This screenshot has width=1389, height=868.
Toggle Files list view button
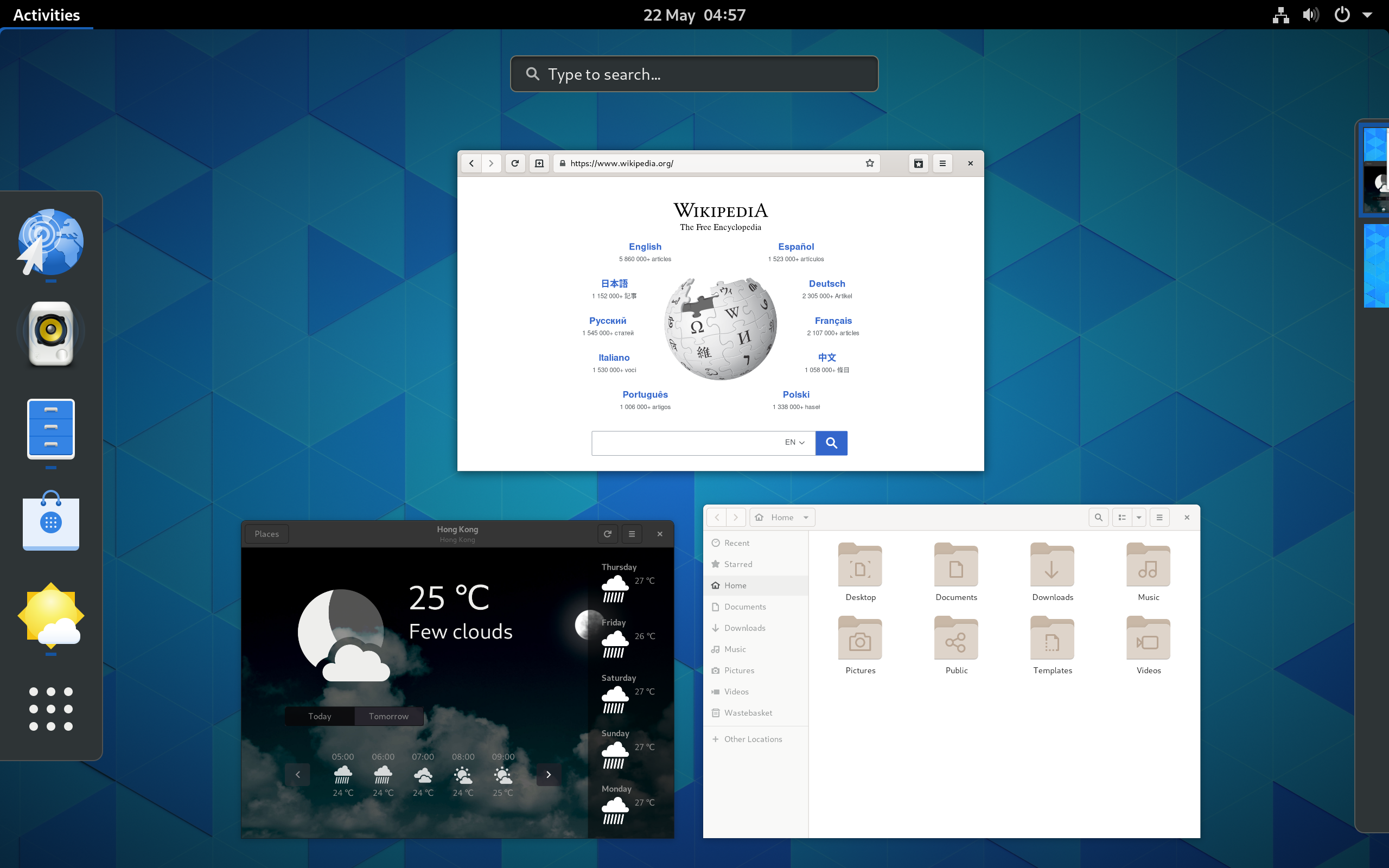(x=1122, y=517)
